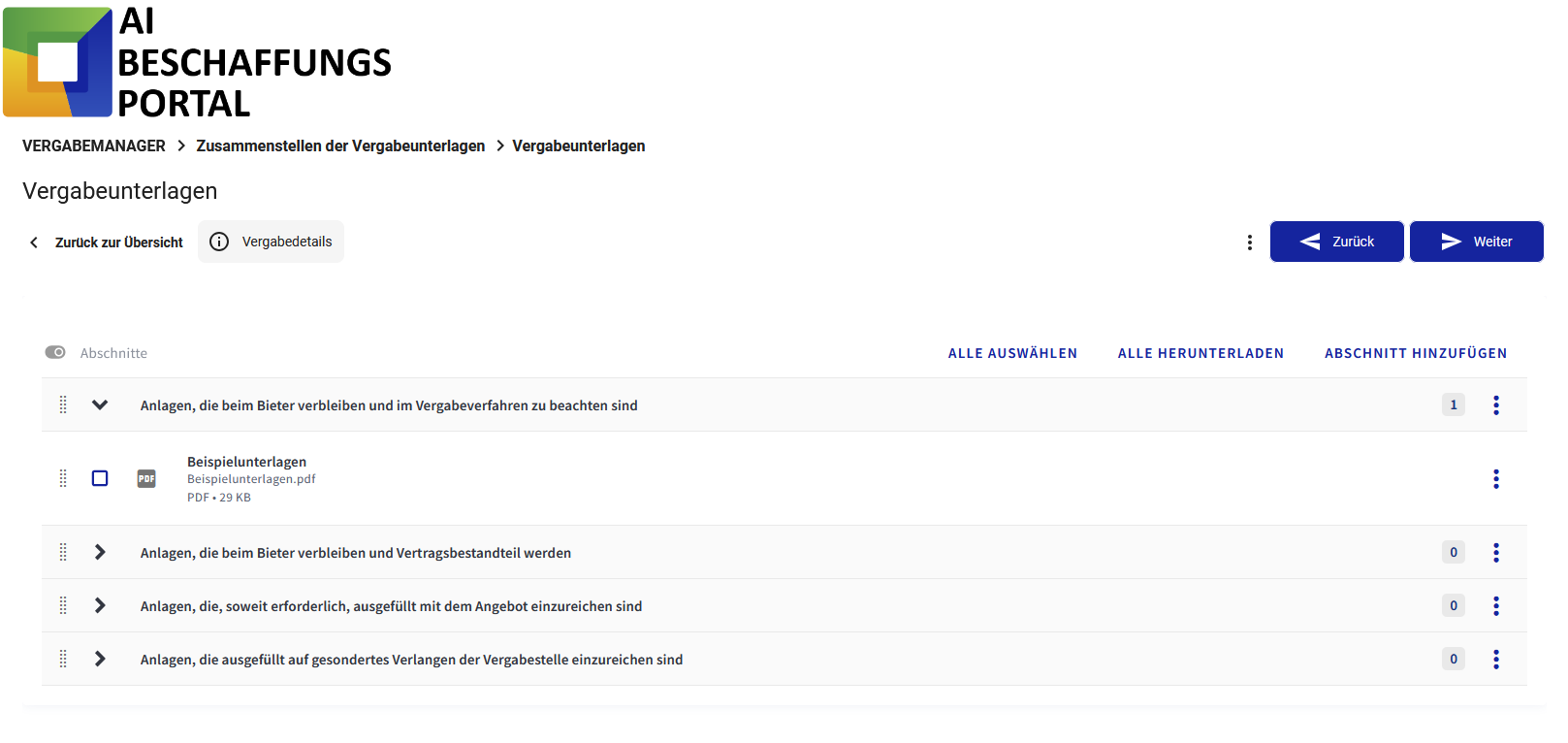Open options for Vertragsbestandteil section
The height and width of the screenshot is (743, 1568).
pos(1495,553)
